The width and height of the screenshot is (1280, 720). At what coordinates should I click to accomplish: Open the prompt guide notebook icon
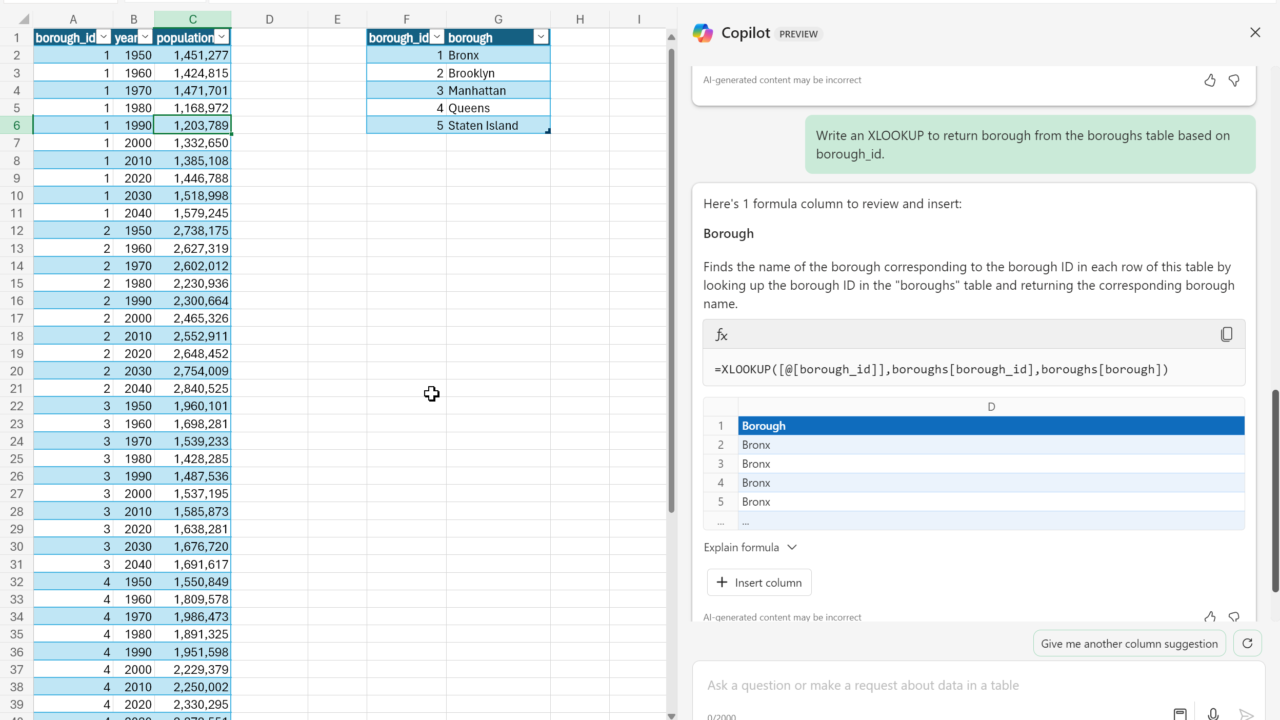1180,714
